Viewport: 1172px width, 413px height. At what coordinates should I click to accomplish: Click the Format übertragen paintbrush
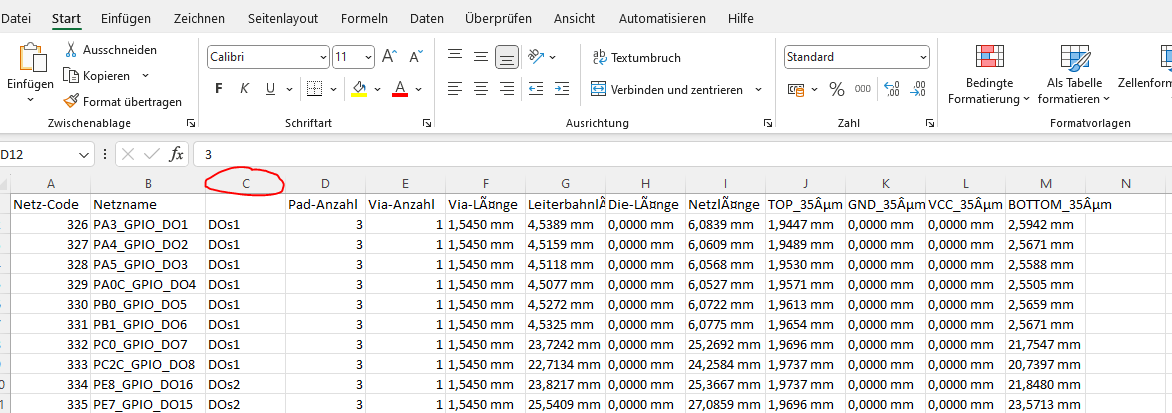tap(71, 101)
